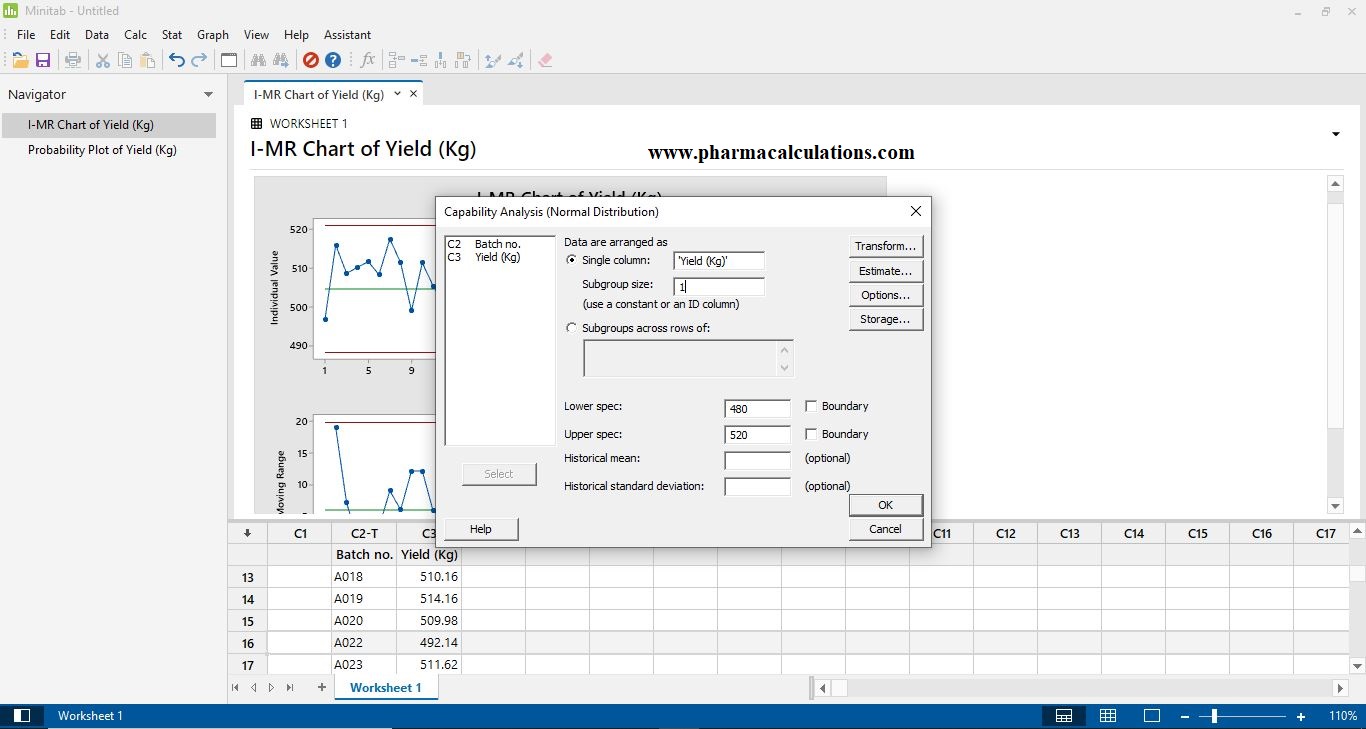Collapse the Navigator panel

209,94
